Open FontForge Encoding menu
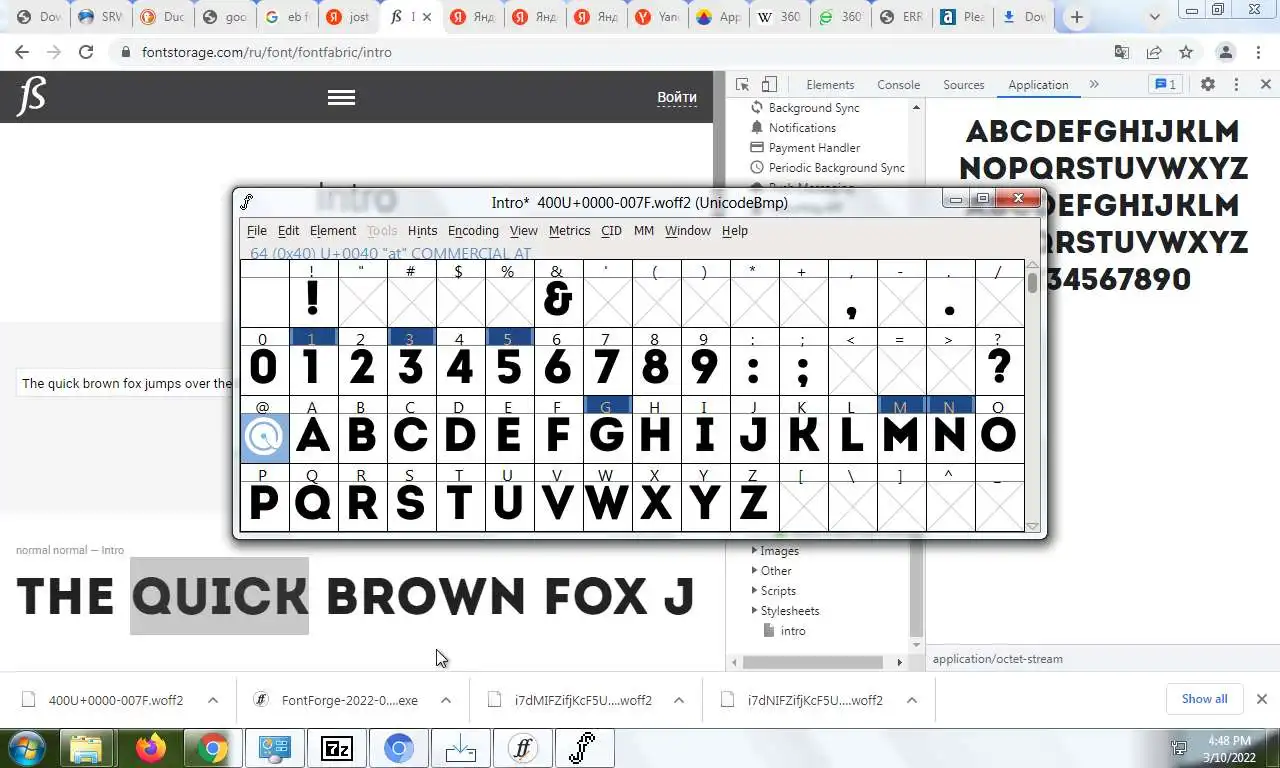 tap(473, 231)
